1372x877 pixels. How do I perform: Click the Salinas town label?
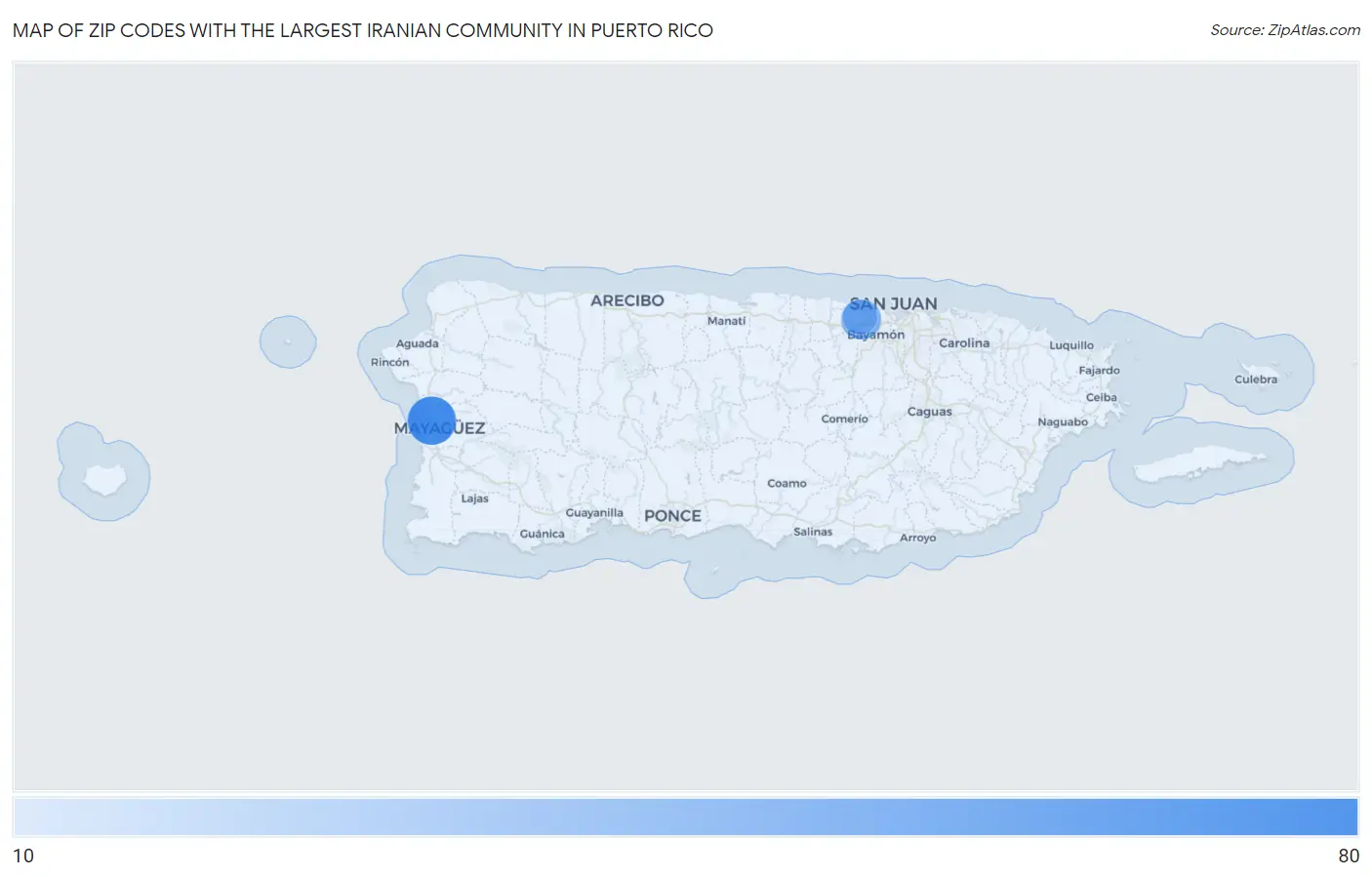tap(813, 532)
